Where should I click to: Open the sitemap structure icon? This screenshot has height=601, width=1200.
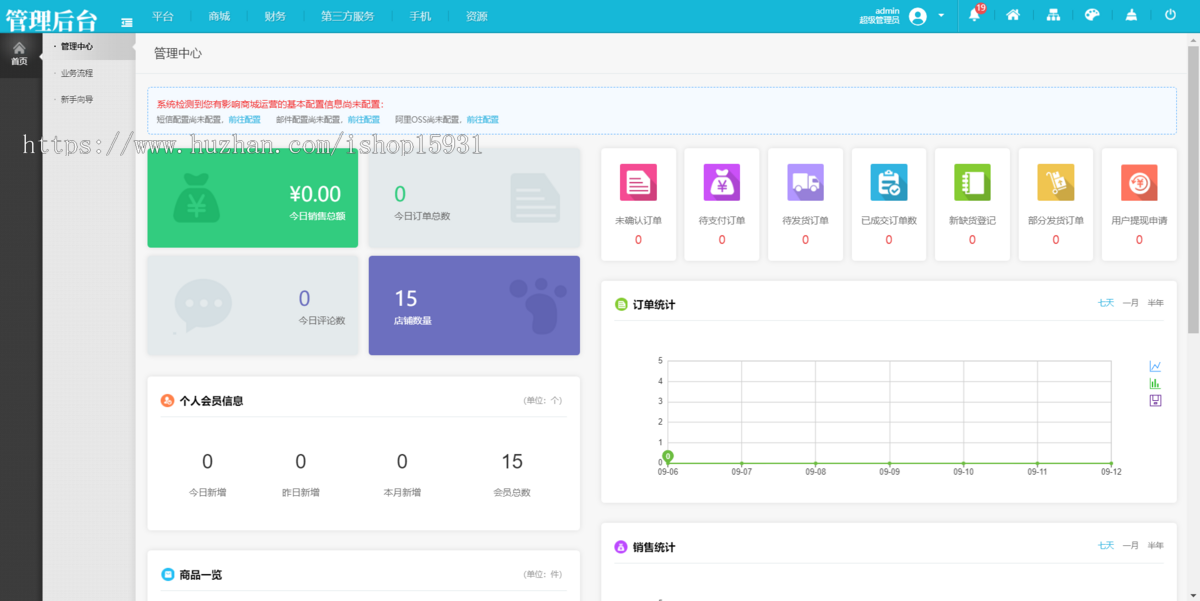pos(1053,15)
